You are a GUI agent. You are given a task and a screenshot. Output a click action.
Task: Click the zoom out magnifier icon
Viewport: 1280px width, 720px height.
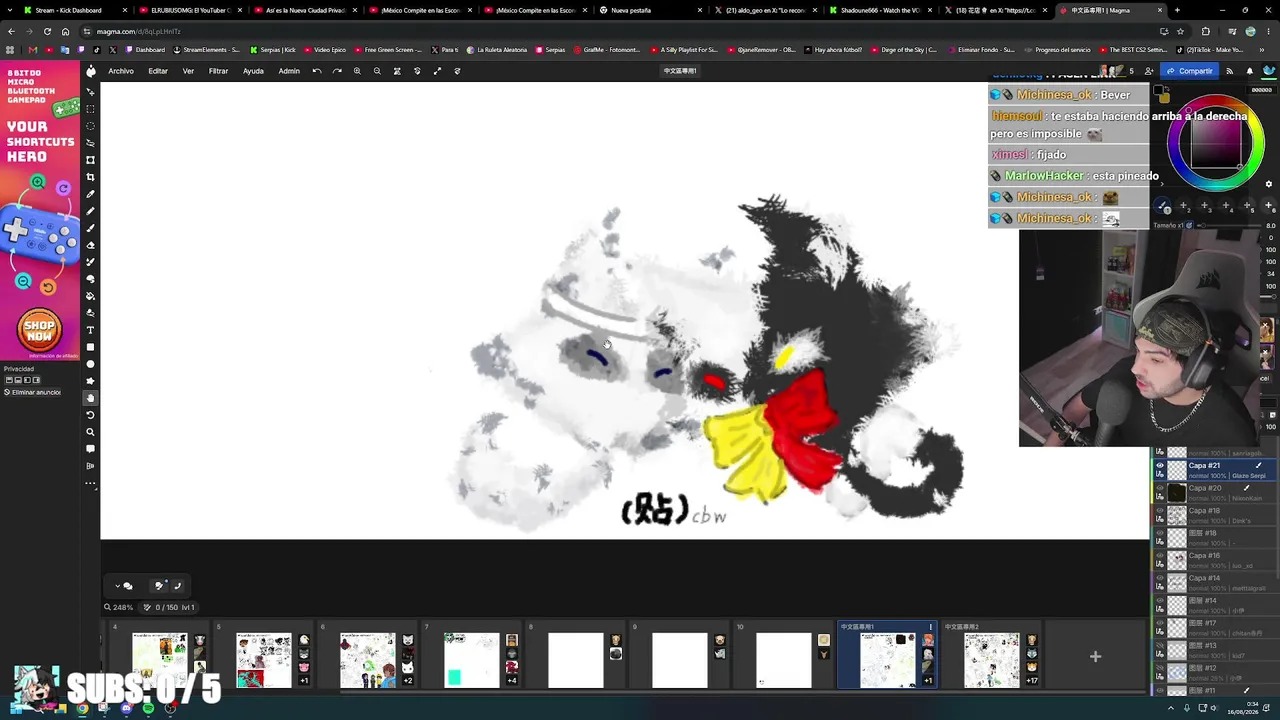(x=377, y=71)
